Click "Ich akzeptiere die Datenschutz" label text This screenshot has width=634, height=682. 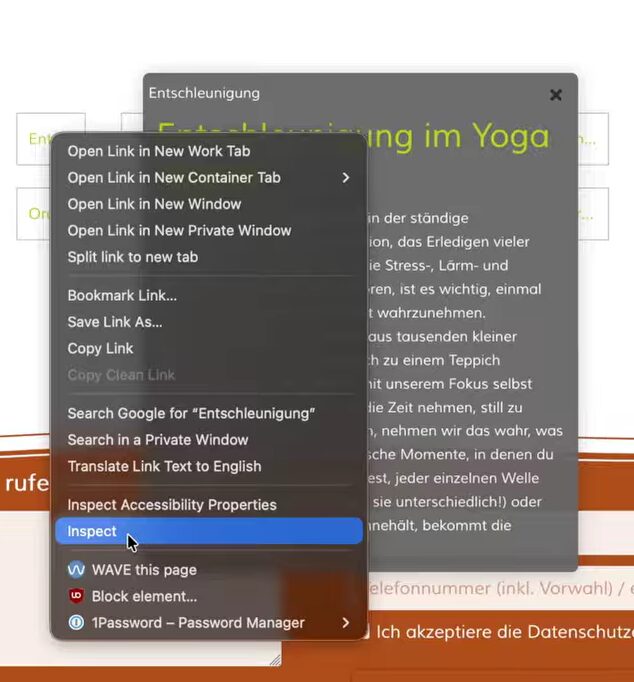point(505,632)
